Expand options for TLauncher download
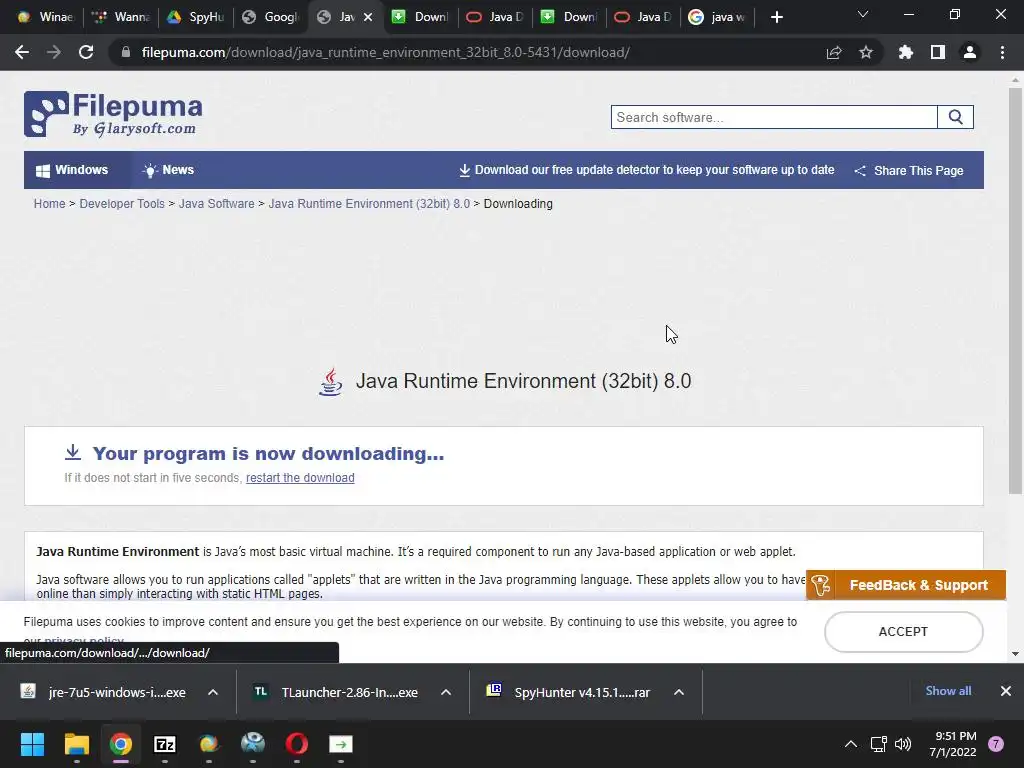The height and width of the screenshot is (768, 1024). point(446,692)
